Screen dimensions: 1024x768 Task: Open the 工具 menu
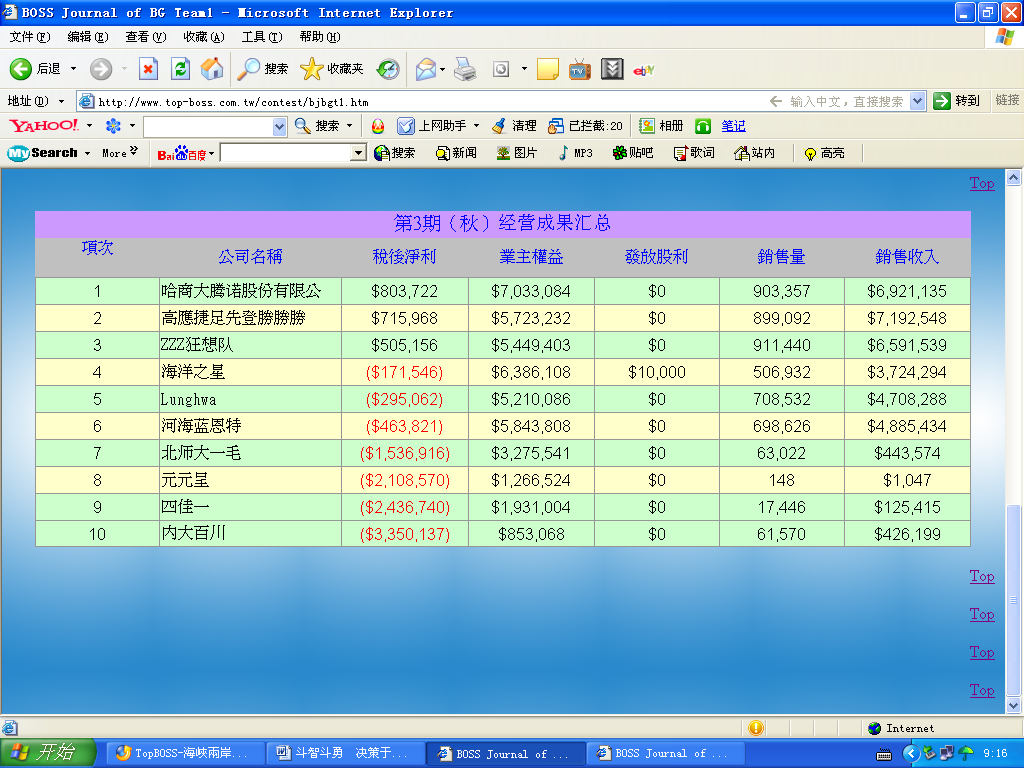coord(261,37)
